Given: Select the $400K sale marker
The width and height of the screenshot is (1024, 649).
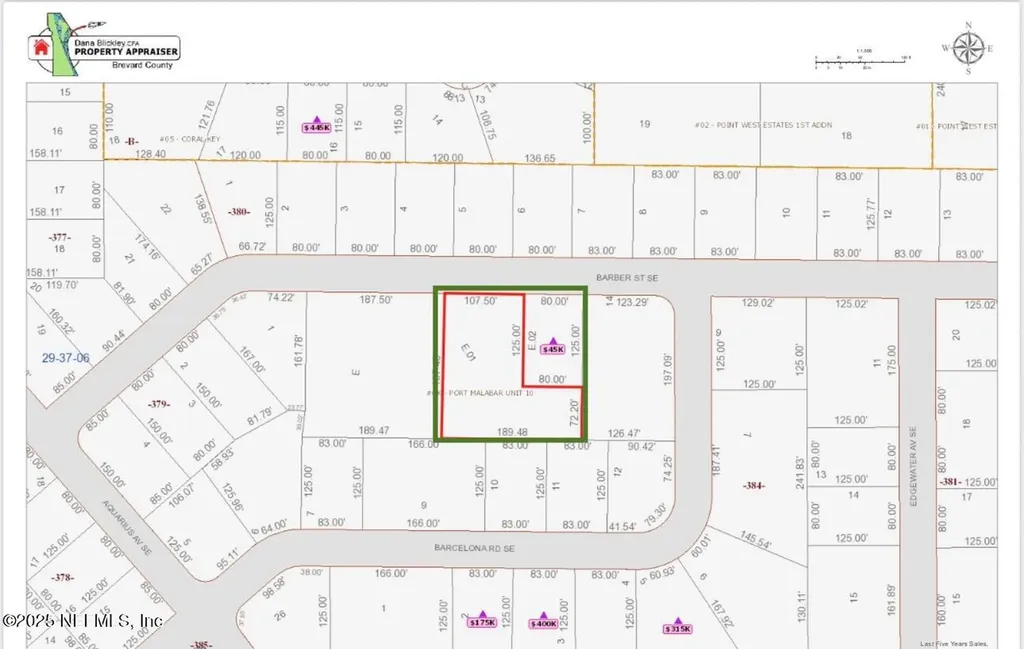Looking at the screenshot, I should coord(543,620).
